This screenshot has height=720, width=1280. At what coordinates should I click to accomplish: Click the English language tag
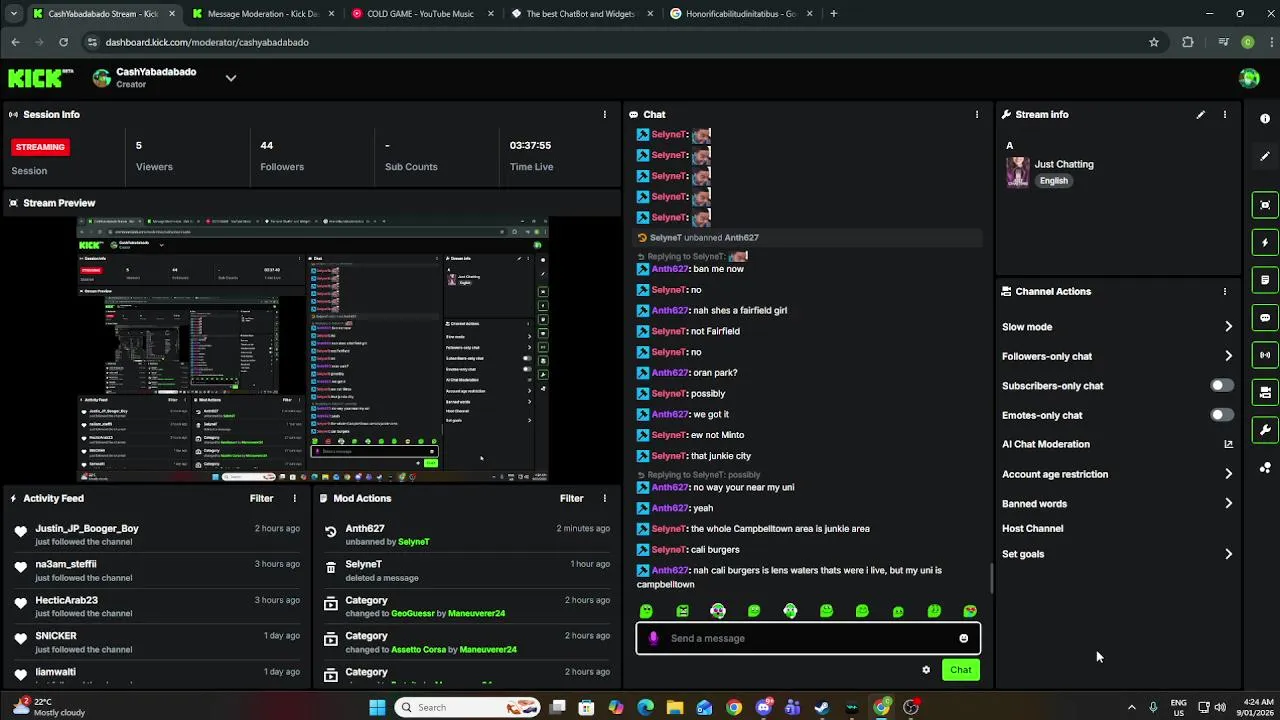click(1054, 181)
